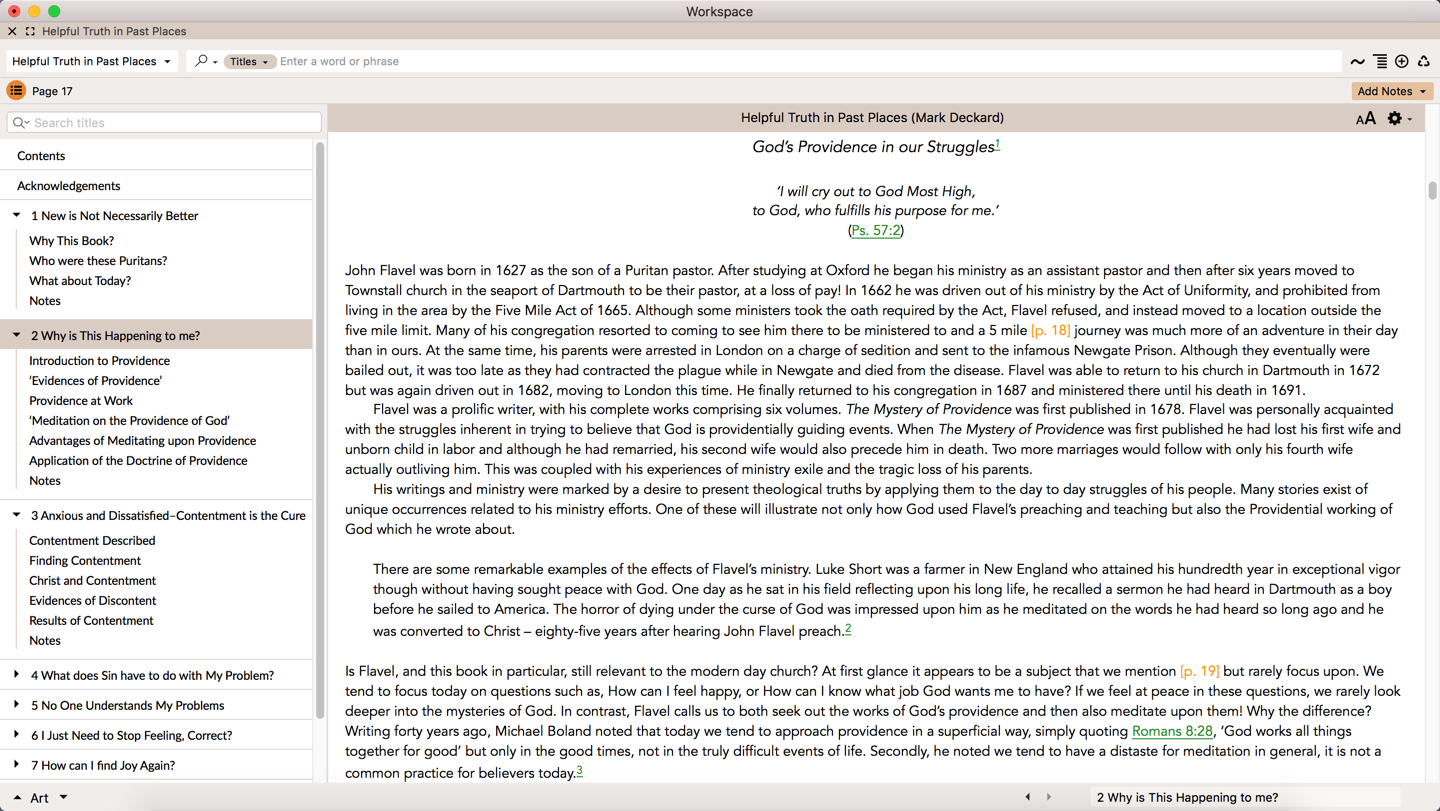Click the reading pane vertical scrollbar
The height and width of the screenshot is (811, 1440).
[1432, 190]
